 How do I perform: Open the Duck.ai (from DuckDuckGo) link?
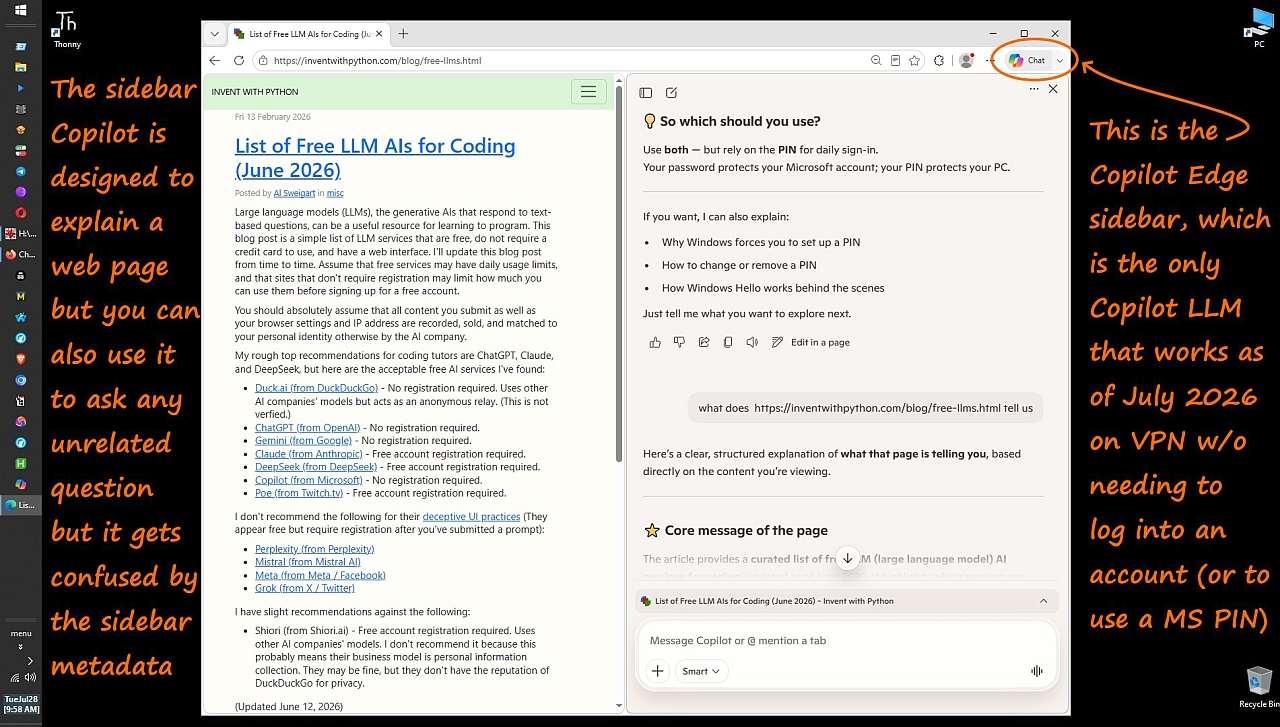point(316,388)
